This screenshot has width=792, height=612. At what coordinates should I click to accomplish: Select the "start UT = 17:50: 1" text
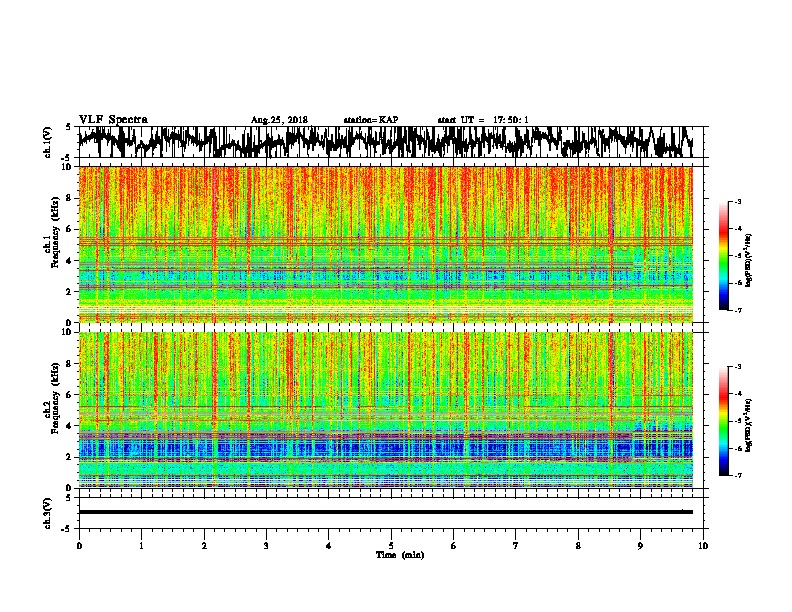[x=483, y=120]
